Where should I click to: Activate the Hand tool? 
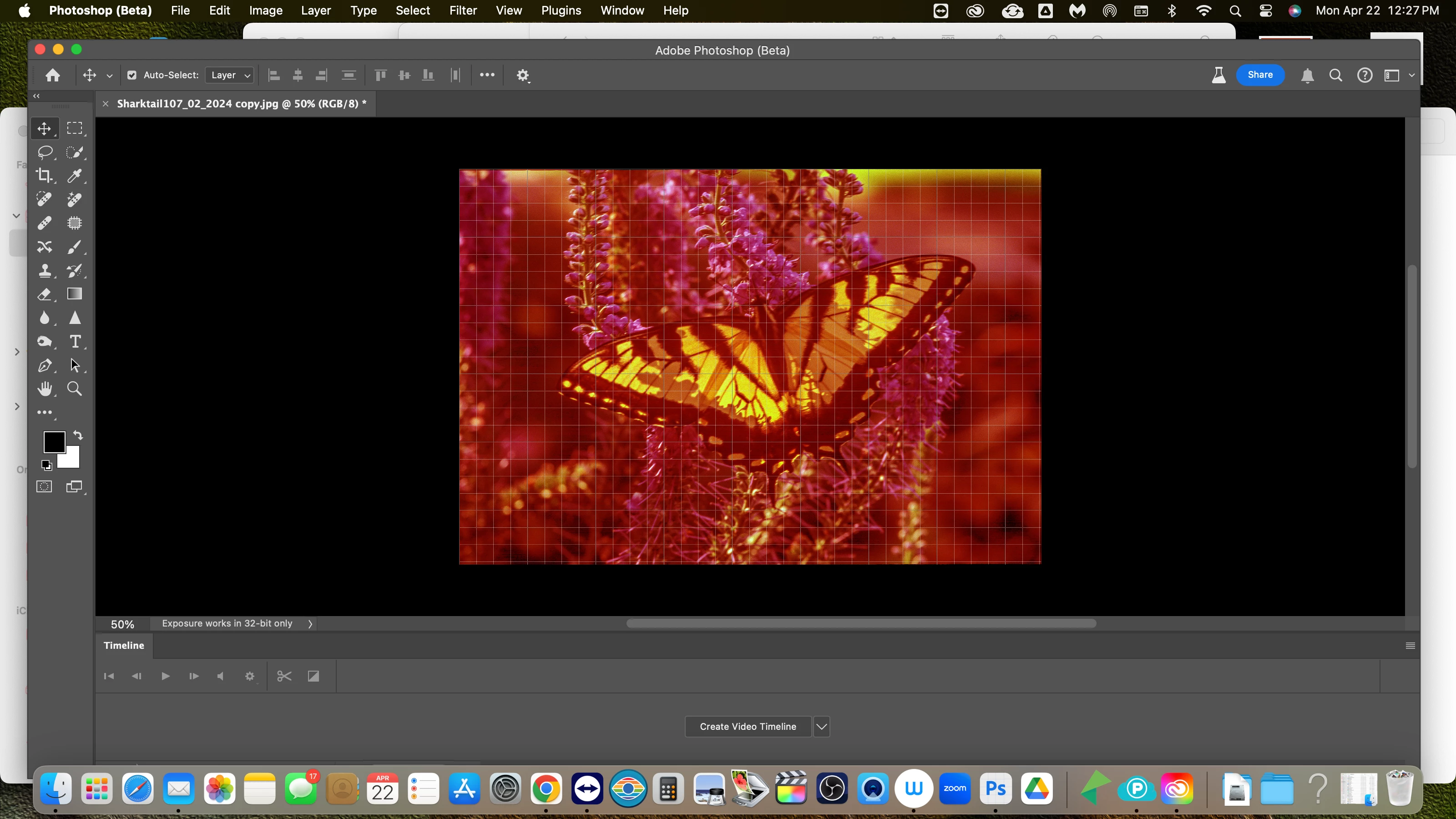click(45, 389)
